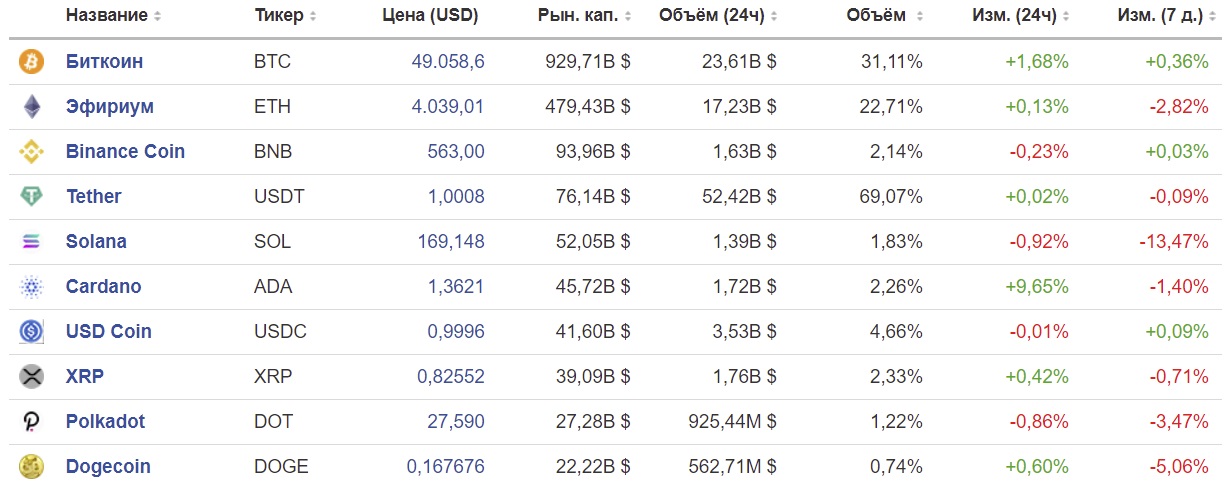This screenshot has width=1231, height=499.
Task: Select Polkadot 24h change -0,86%
Action: [1039, 422]
